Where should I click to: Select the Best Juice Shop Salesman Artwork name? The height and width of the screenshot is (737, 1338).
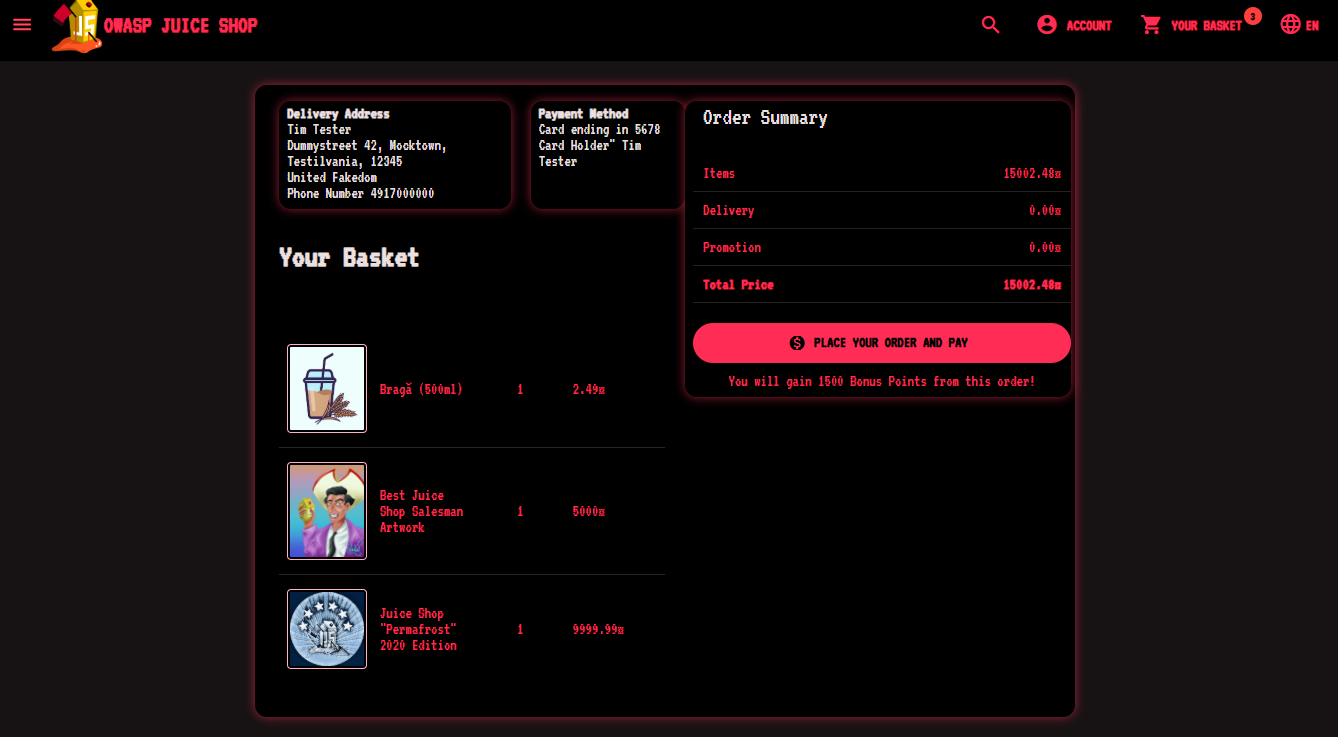[x=421, y=511]
